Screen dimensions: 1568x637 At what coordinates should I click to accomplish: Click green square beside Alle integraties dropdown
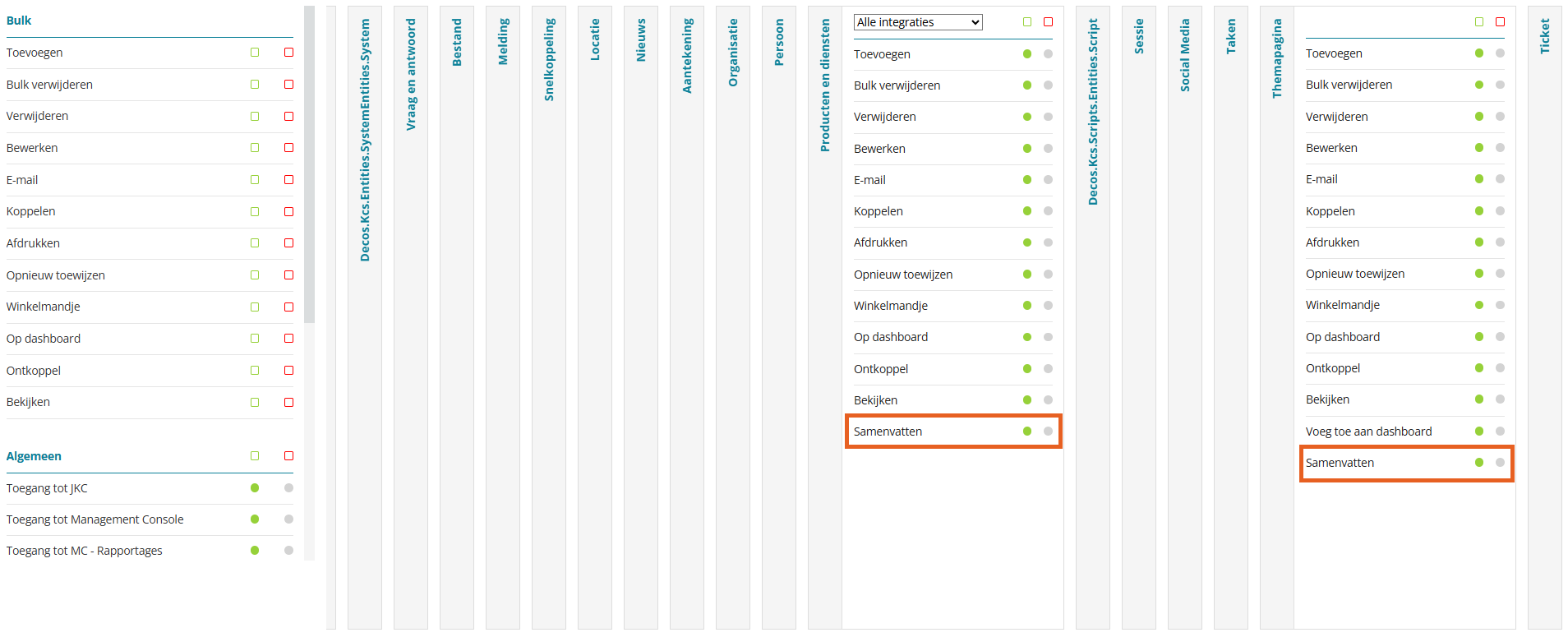[x=1027, y=22]
